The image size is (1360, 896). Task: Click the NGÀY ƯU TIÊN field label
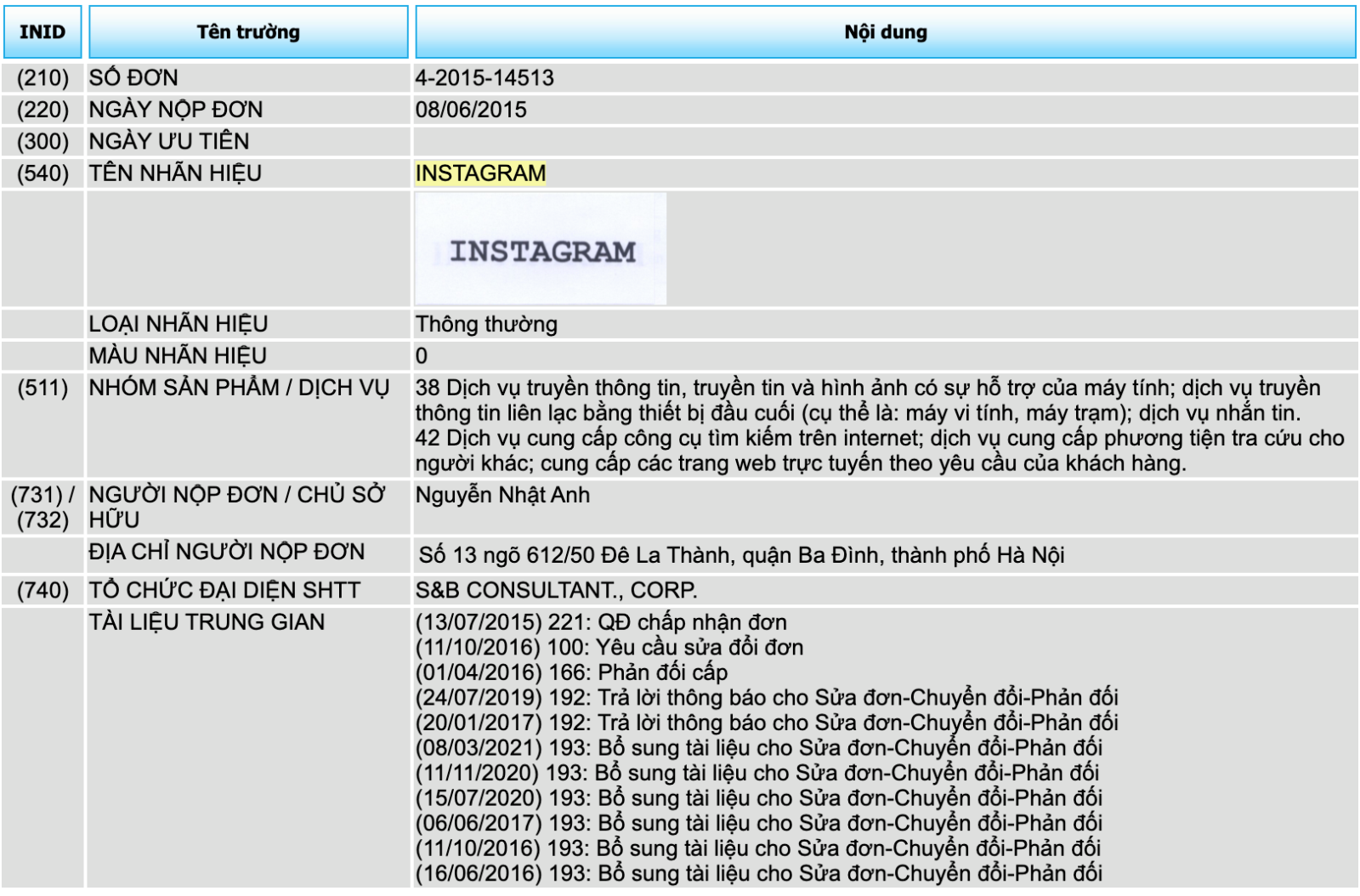point(169,141)
